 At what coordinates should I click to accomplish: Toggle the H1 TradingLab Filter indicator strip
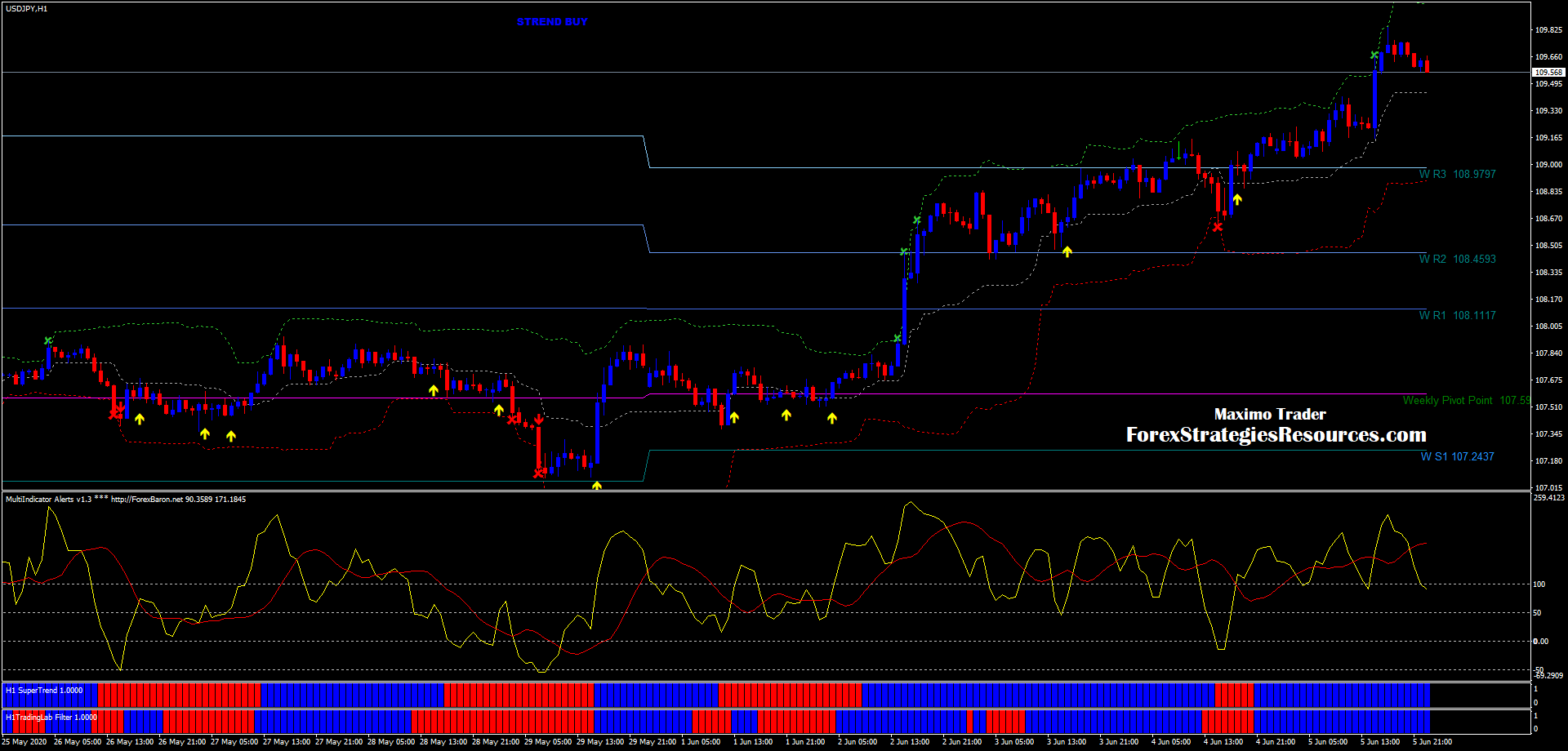(51, 718)
